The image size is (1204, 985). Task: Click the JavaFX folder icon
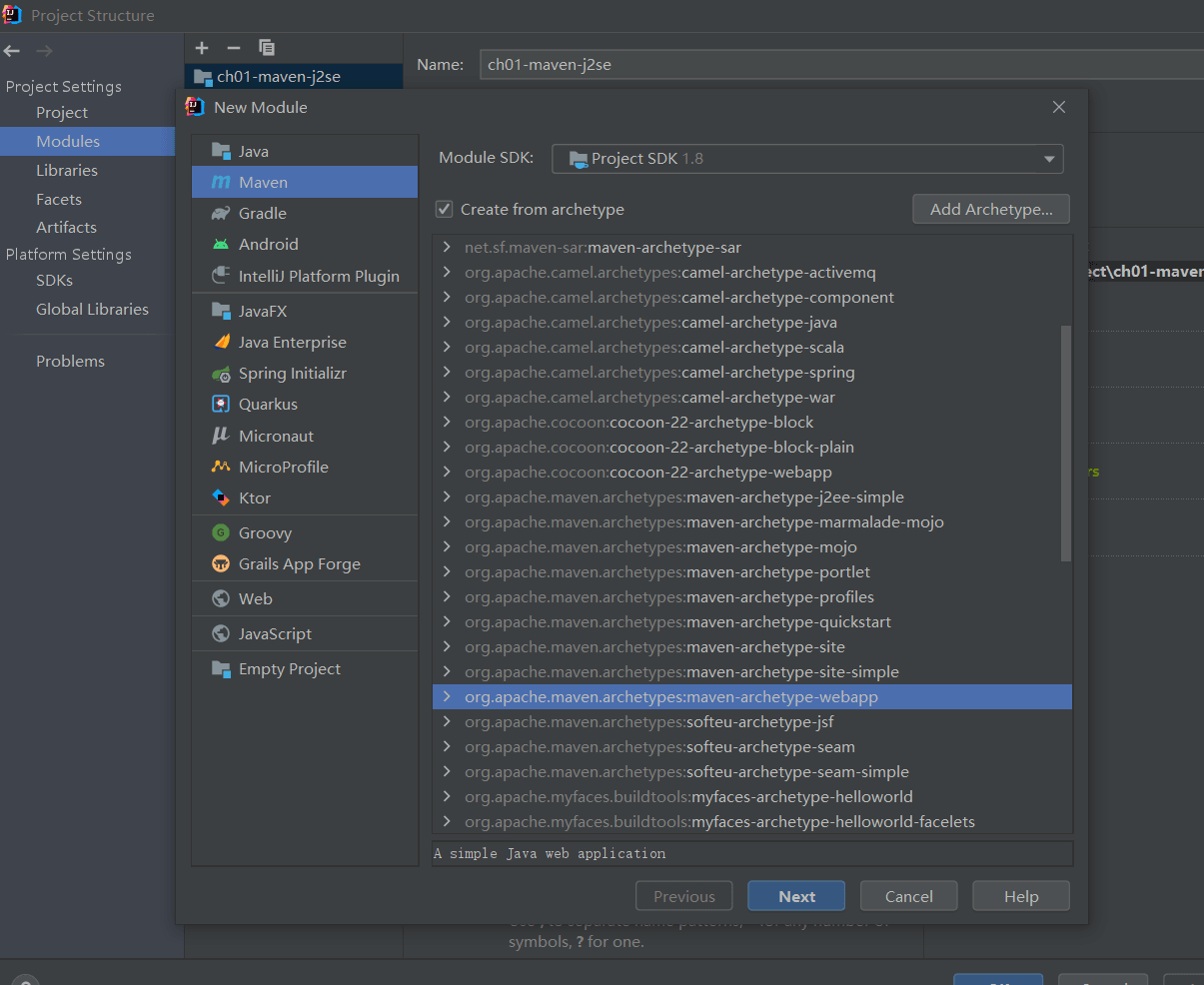click(221, 311)
